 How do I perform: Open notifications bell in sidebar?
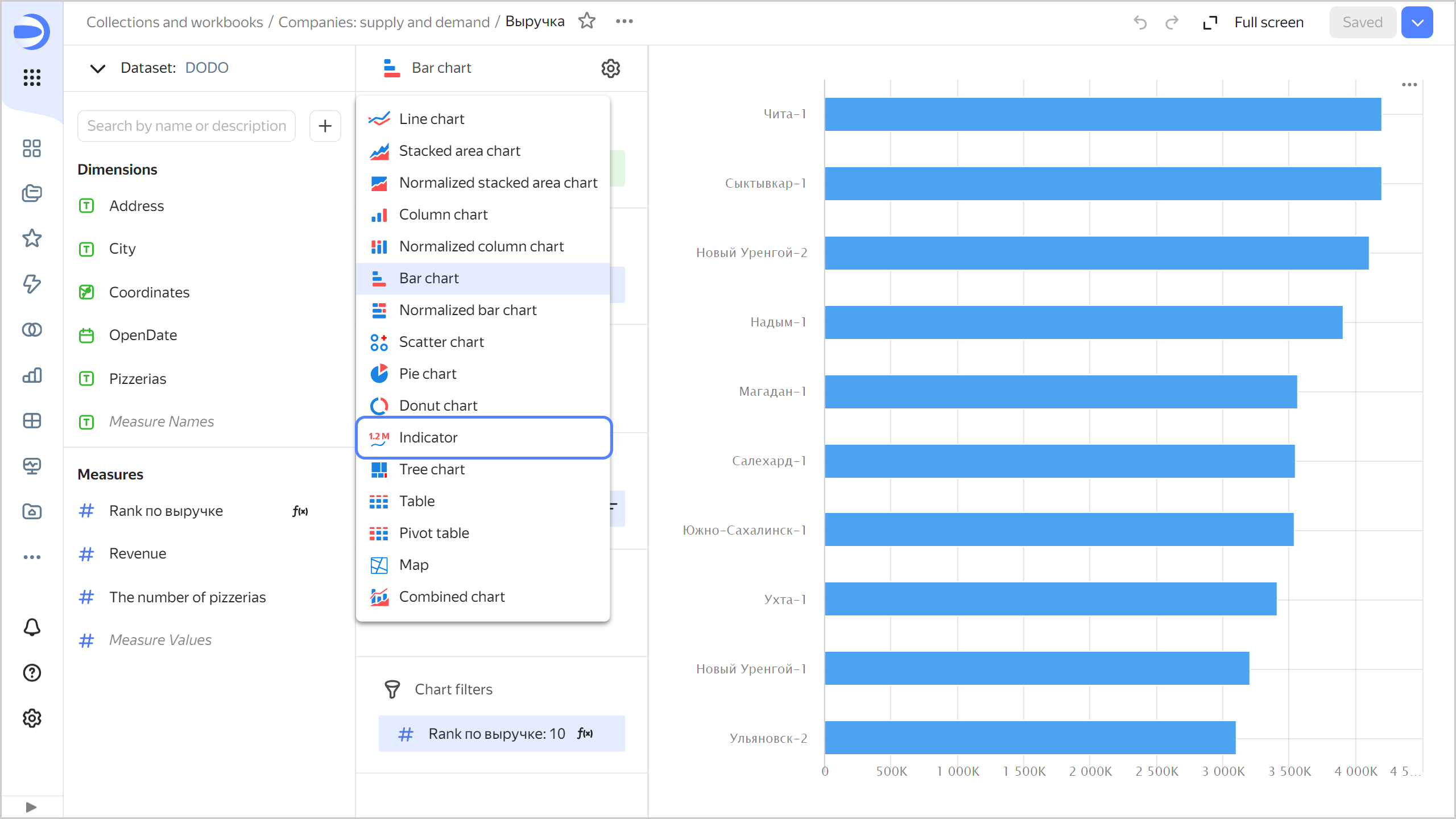point(32,627)
